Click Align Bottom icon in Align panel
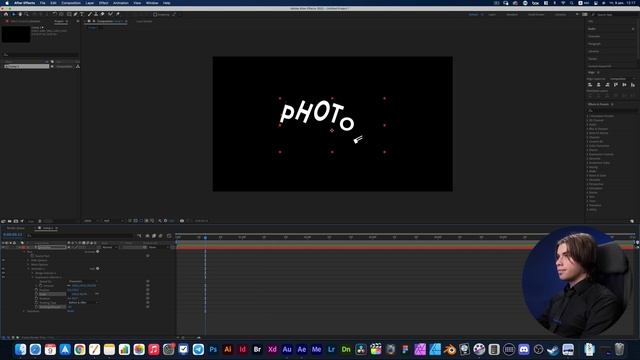 (633, 84)
